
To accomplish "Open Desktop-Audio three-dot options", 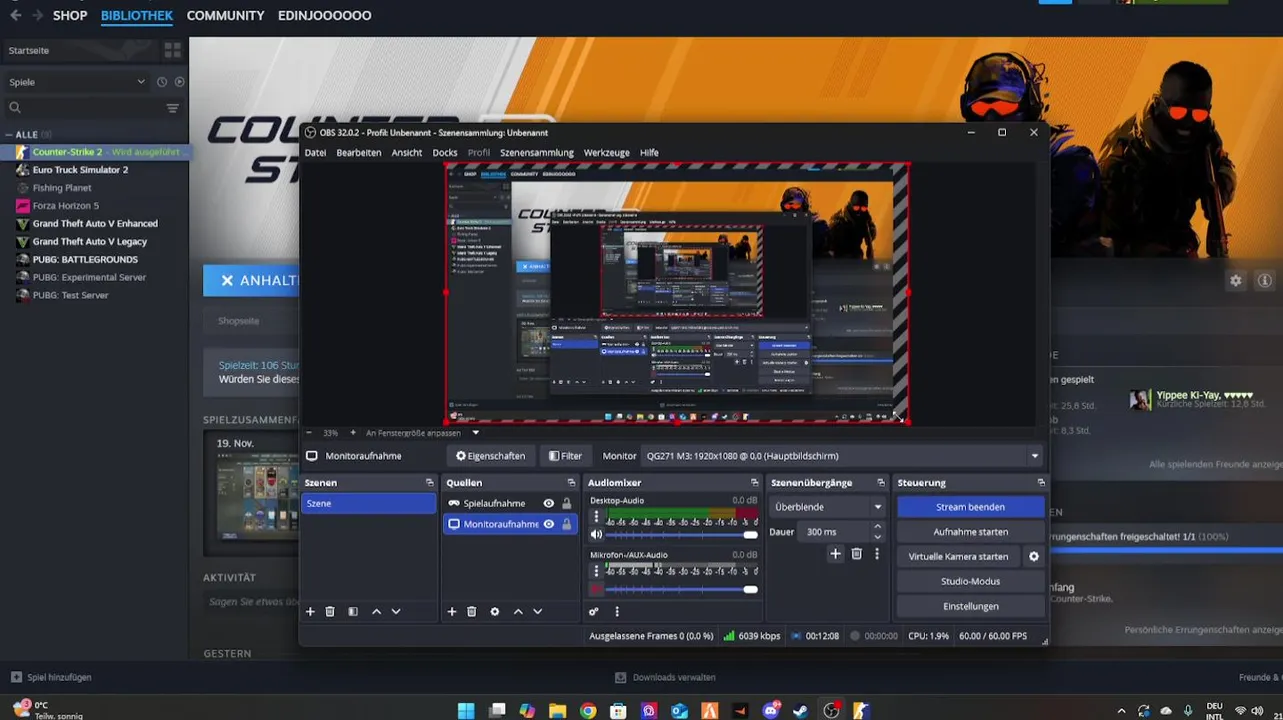I will [597, 517].
